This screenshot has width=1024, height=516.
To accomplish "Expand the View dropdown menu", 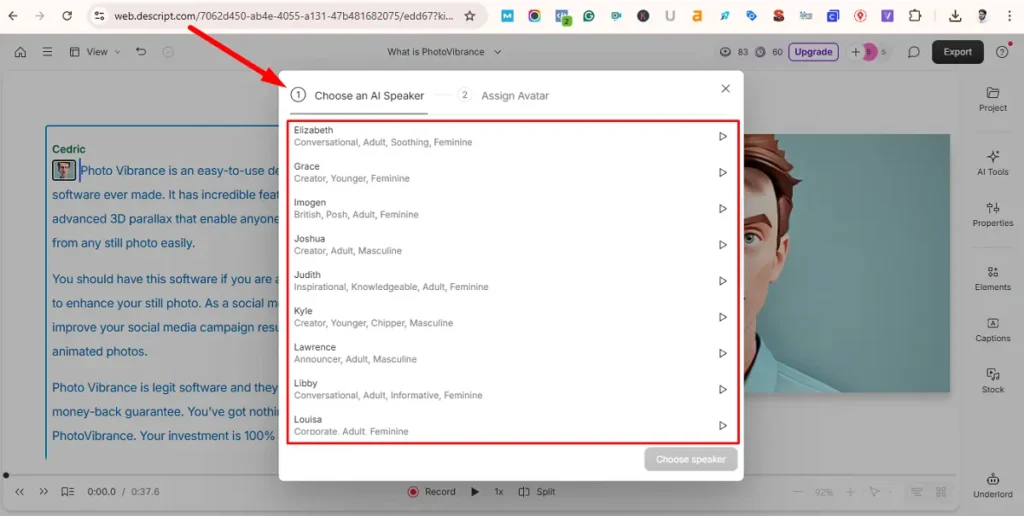I will click(x=95, y=52).
